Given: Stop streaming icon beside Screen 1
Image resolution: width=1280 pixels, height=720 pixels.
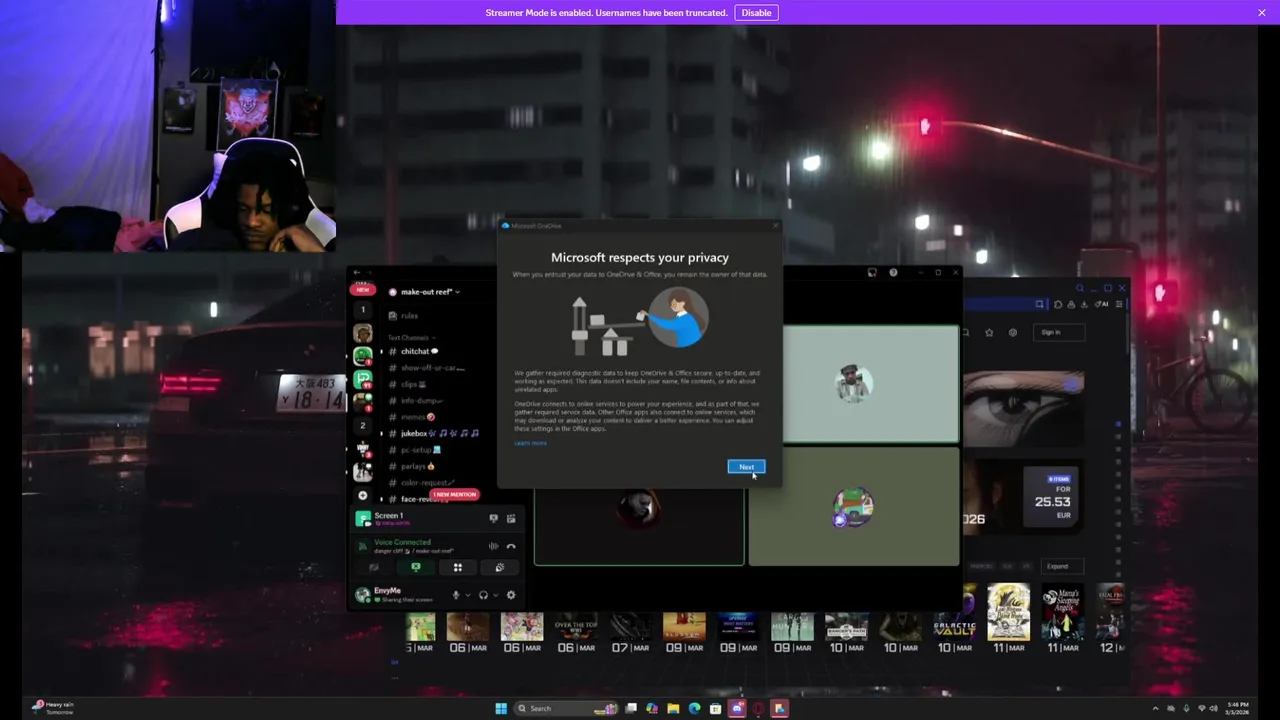Looking at the screenshot, I should coord(493,518).
